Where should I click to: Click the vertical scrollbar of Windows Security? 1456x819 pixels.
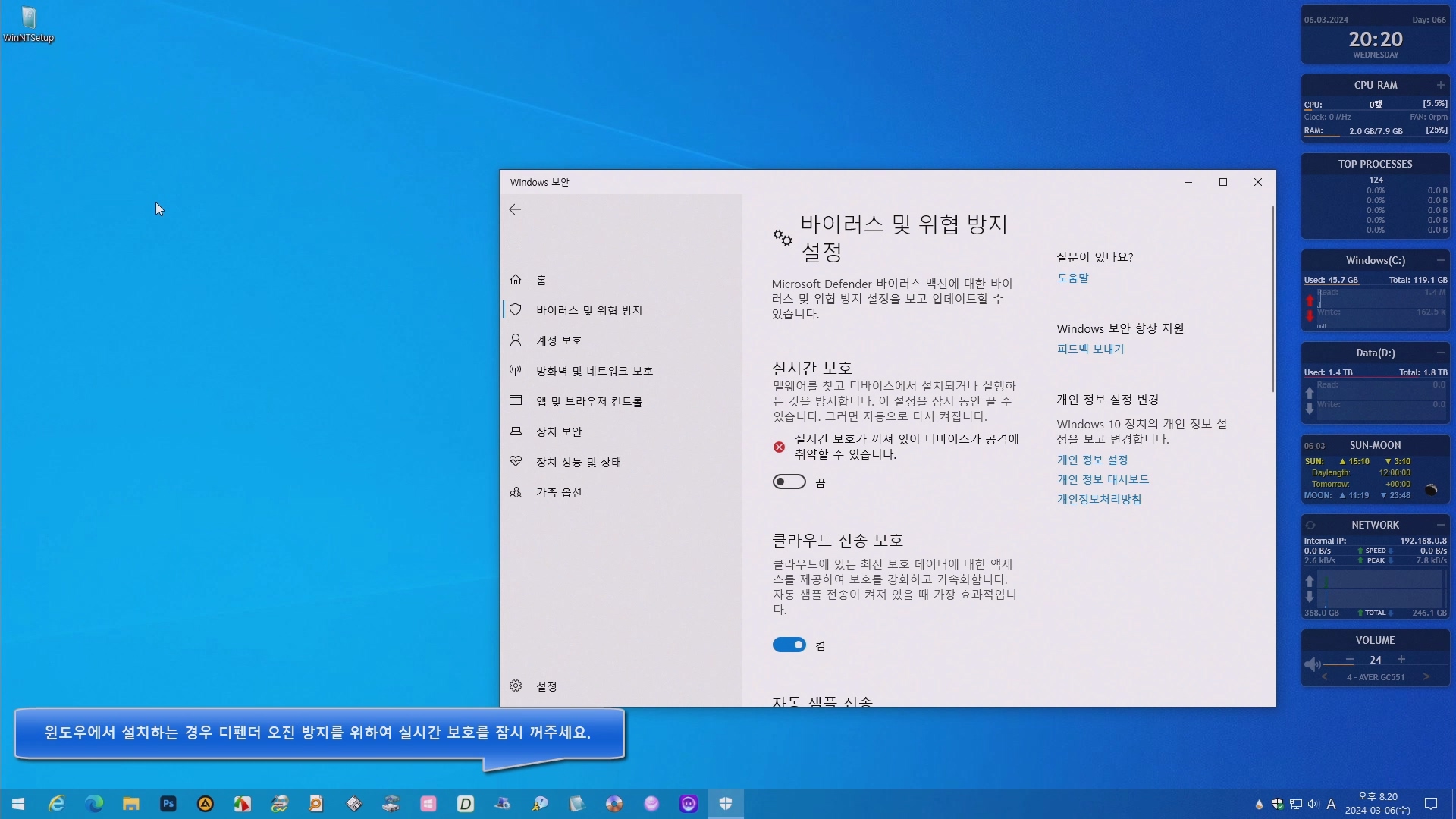tap(1272, 300)
